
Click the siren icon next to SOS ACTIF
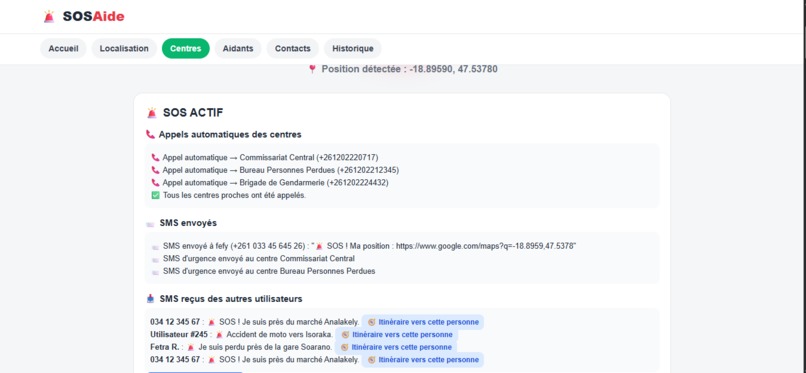point(152,113)
